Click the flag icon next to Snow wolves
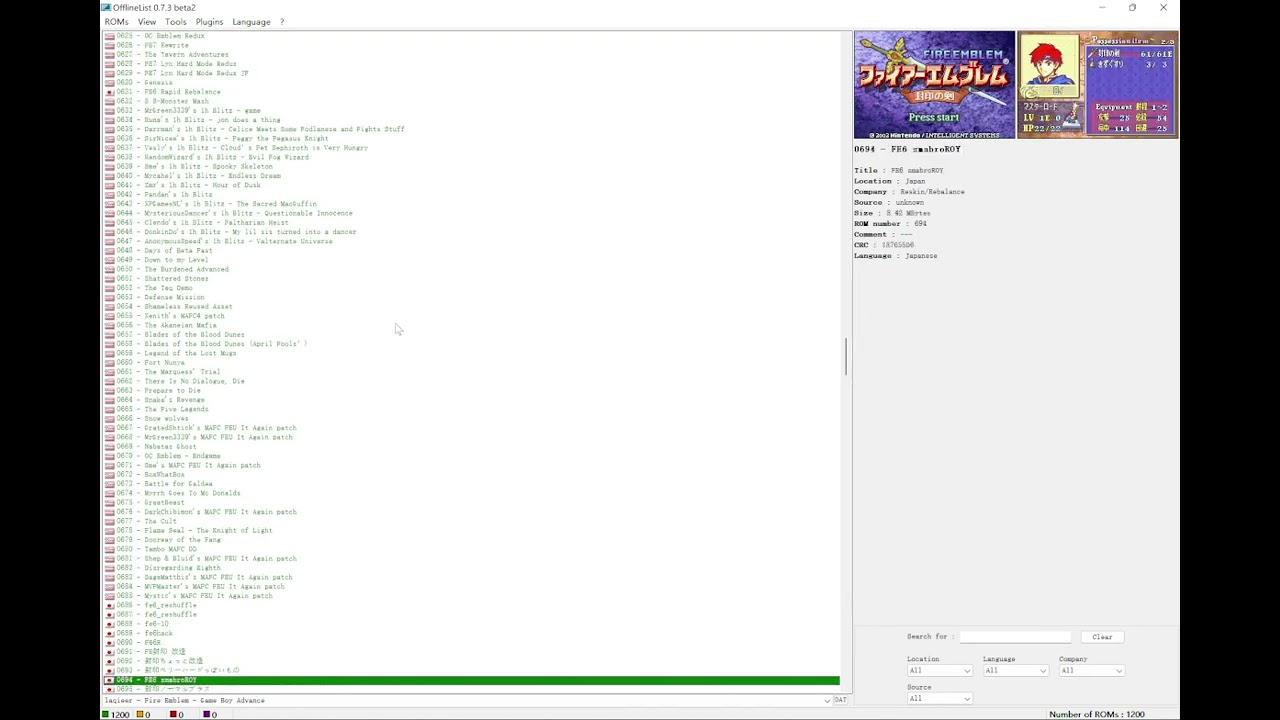1280x720 pixels. (x=109, y=419)
